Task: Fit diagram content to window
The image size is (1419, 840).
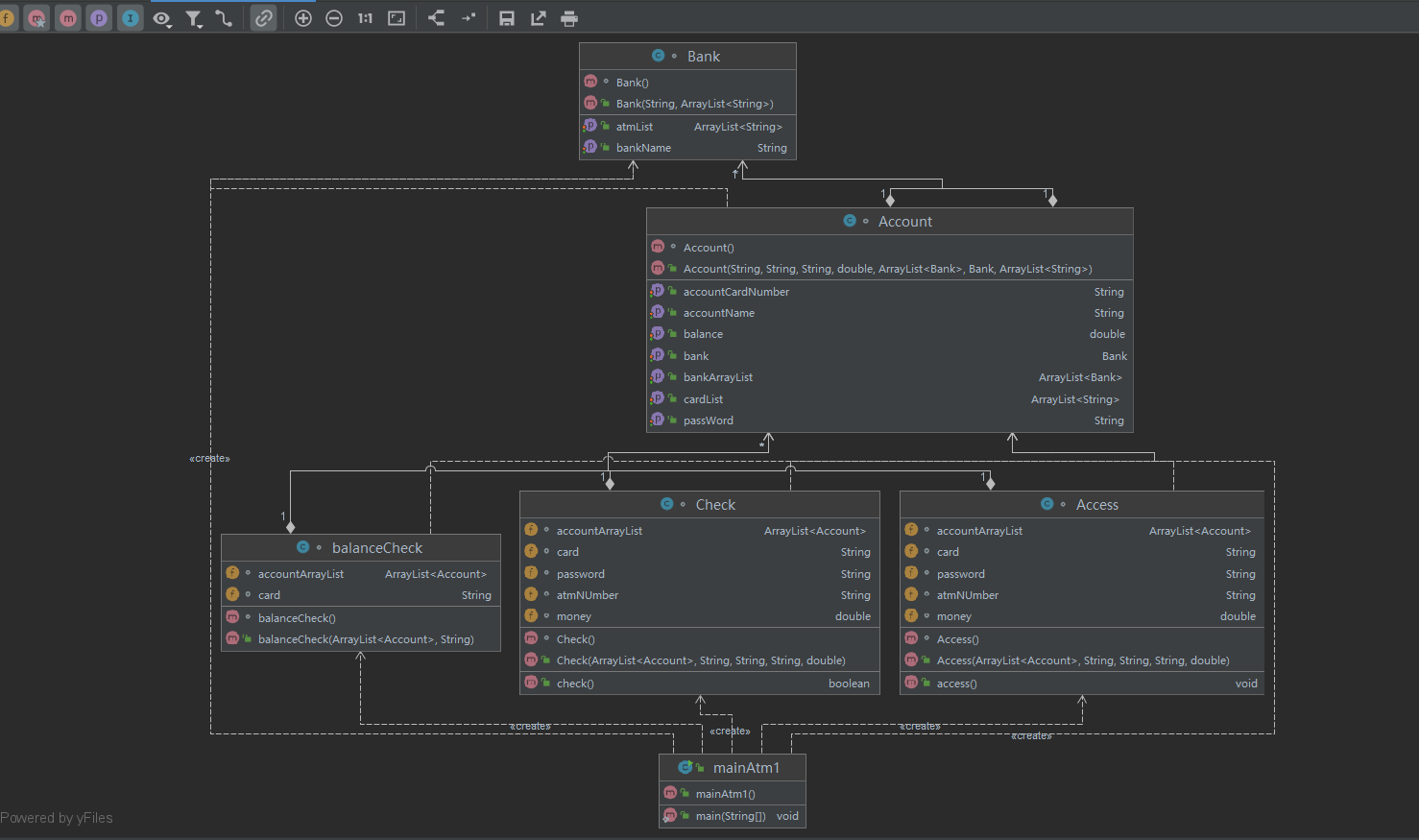Action: (397, 18)
